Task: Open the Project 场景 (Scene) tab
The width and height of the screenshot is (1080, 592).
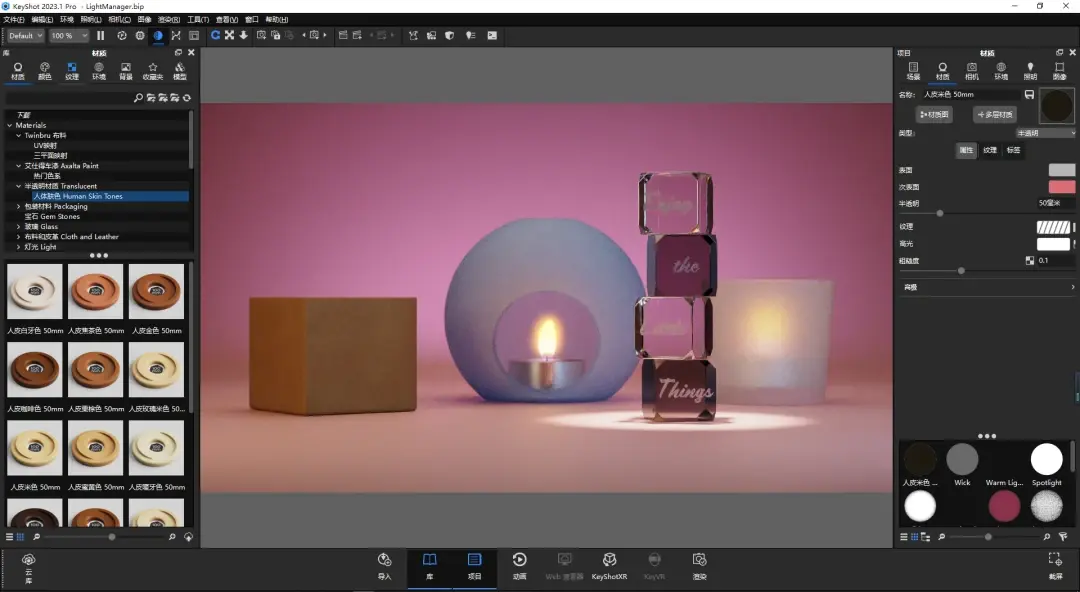Action: [x=913, y=70]
